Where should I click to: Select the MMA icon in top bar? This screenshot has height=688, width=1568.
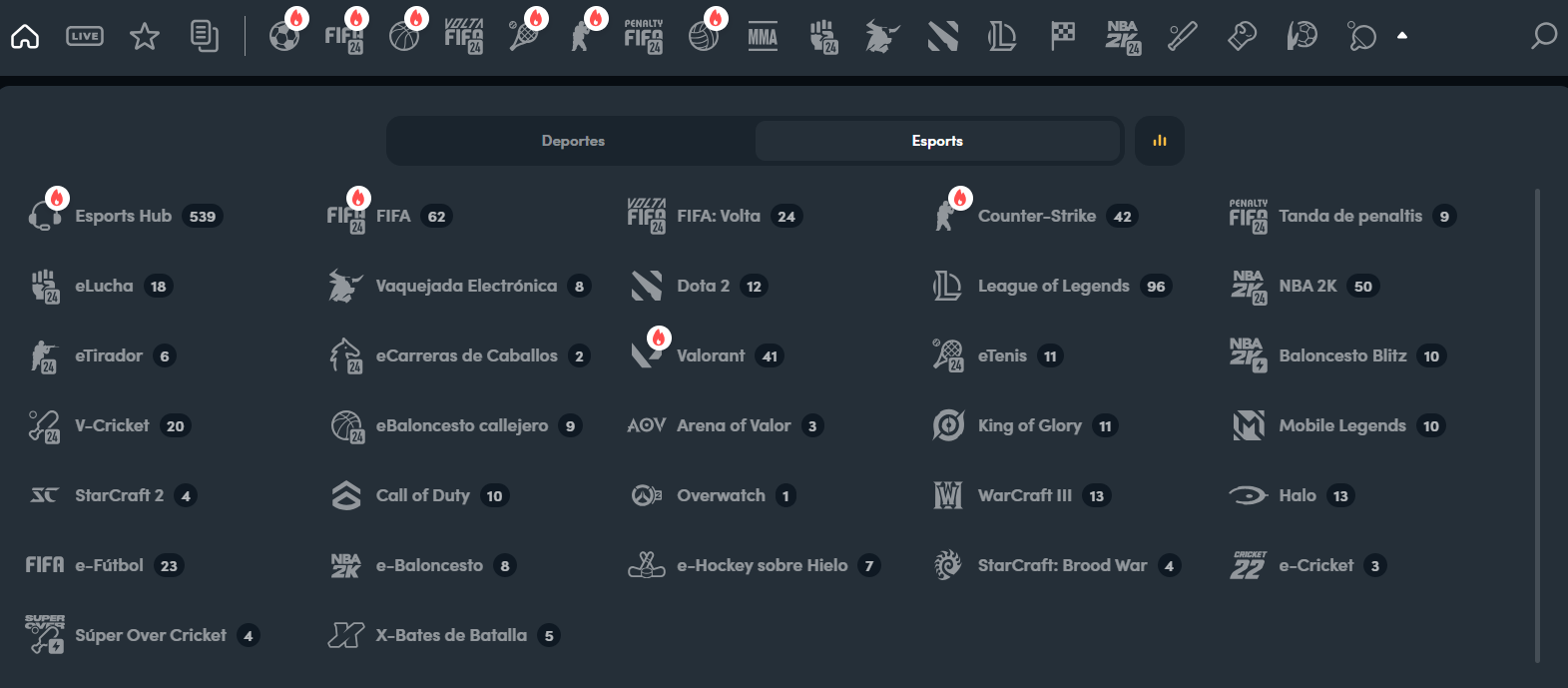pyautogui.click(x=763, y=37)
